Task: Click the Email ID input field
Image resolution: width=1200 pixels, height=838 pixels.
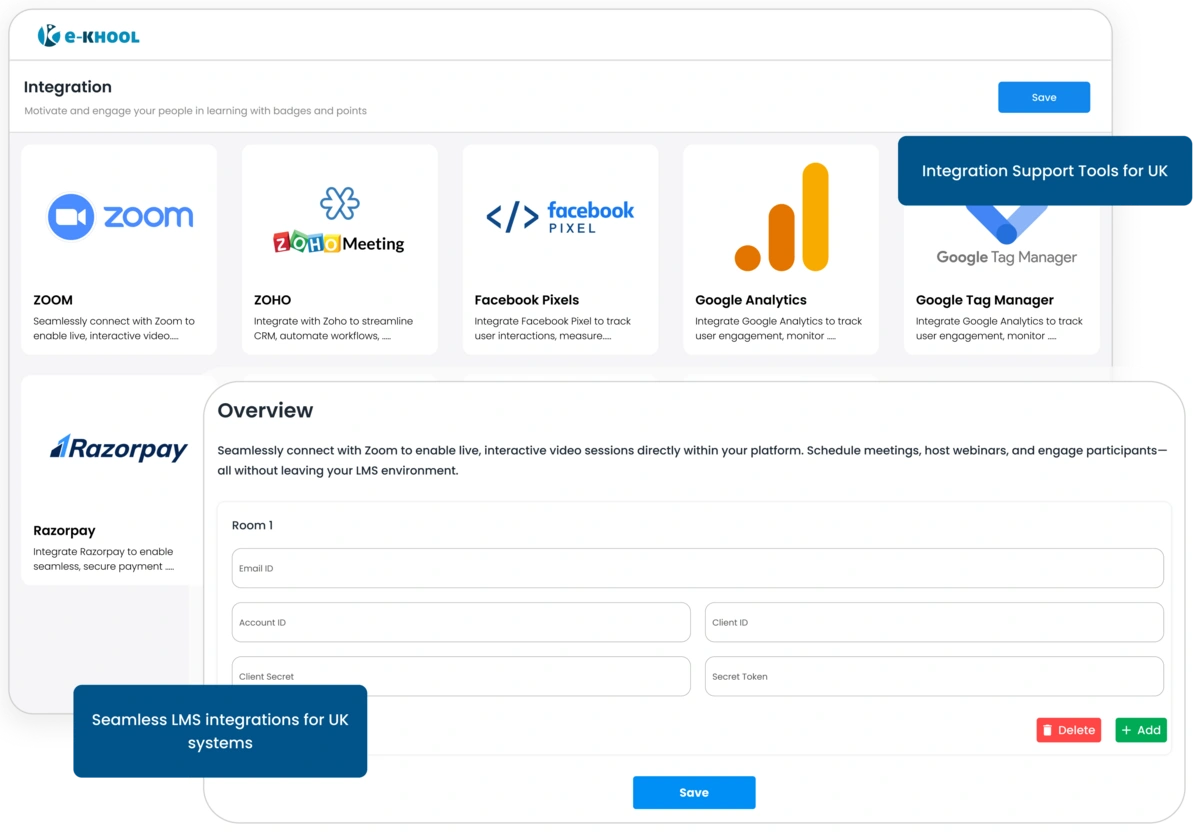Action: tap(696, 567)
